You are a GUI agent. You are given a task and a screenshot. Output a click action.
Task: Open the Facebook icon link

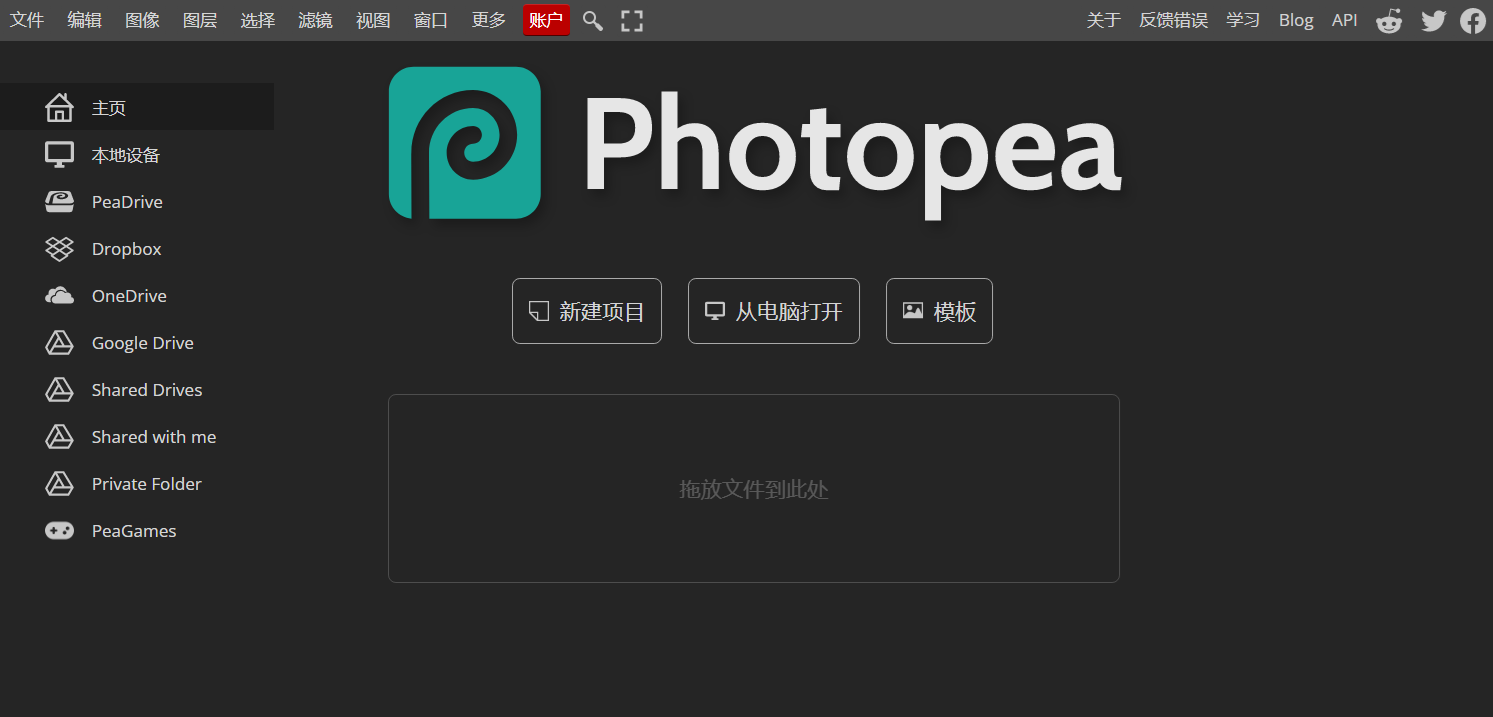[1473, 21]
